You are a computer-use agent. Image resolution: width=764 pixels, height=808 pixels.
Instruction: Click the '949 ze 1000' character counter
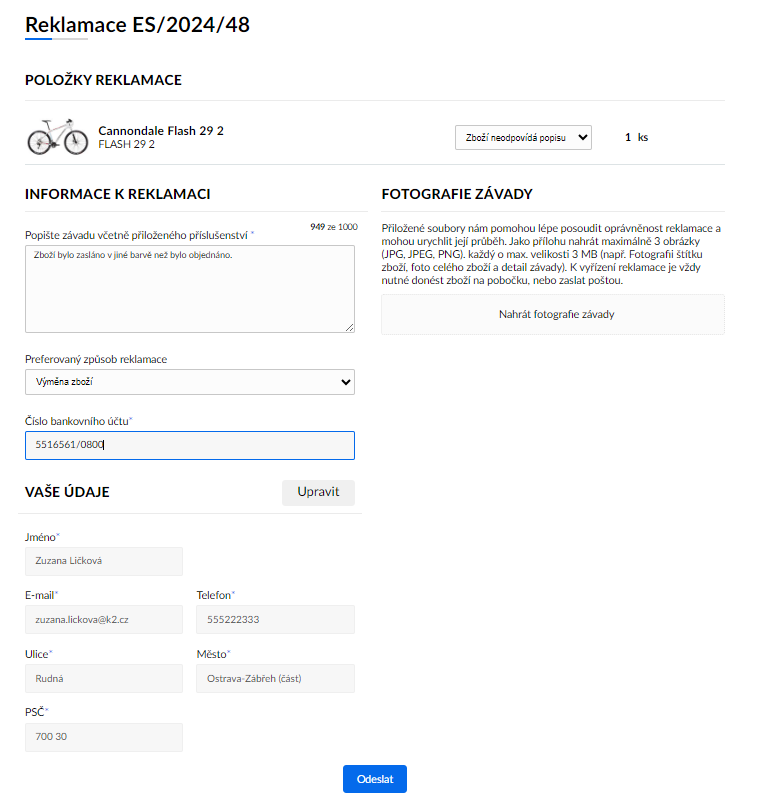pos(333,227)
